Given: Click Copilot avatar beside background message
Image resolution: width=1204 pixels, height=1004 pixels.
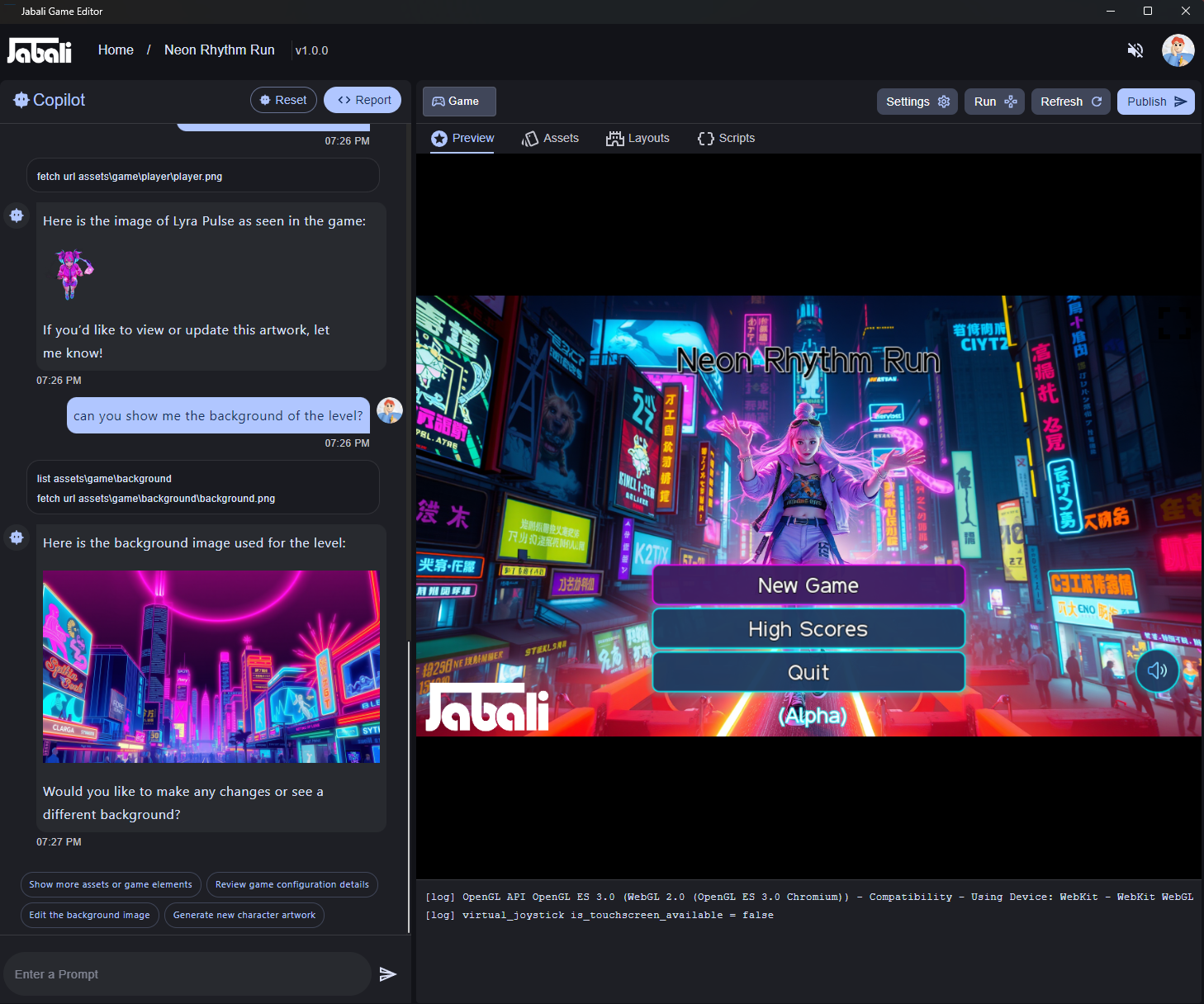Looking at the screenshot, I should click(x=17, y=538).
